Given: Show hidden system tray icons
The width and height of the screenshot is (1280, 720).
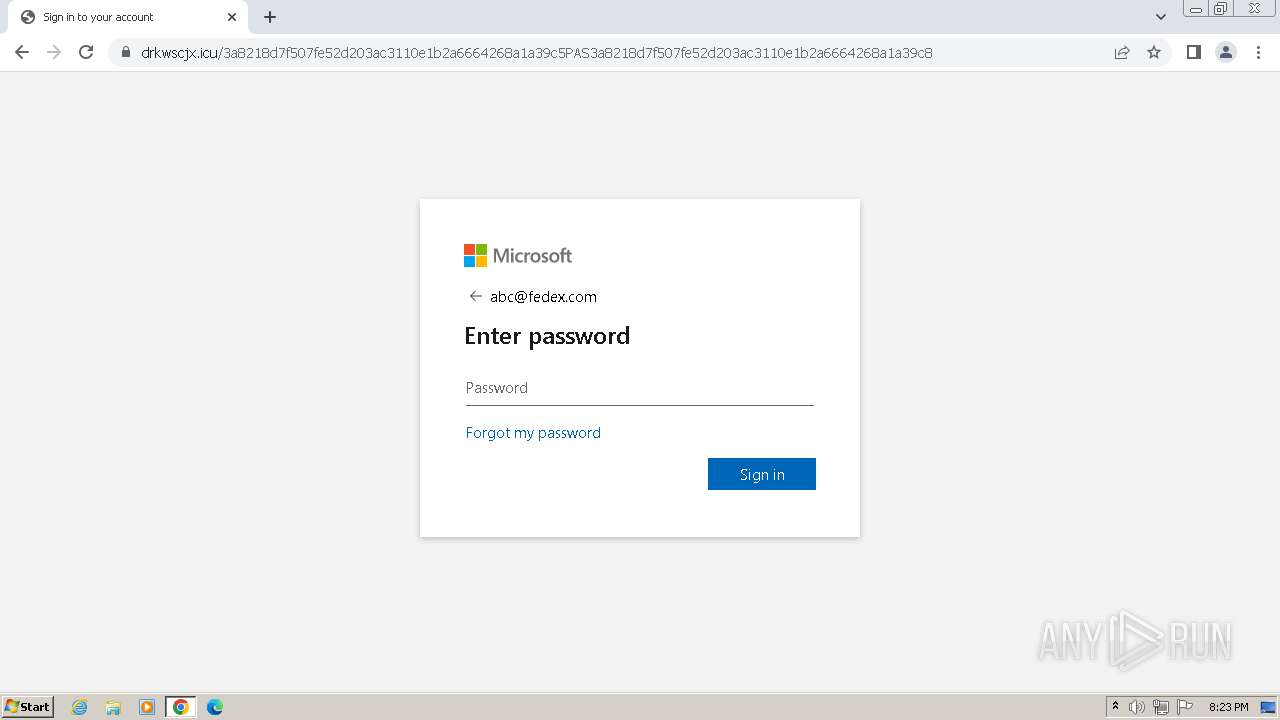Looking at the screenshot, I should pos(1115,707).
